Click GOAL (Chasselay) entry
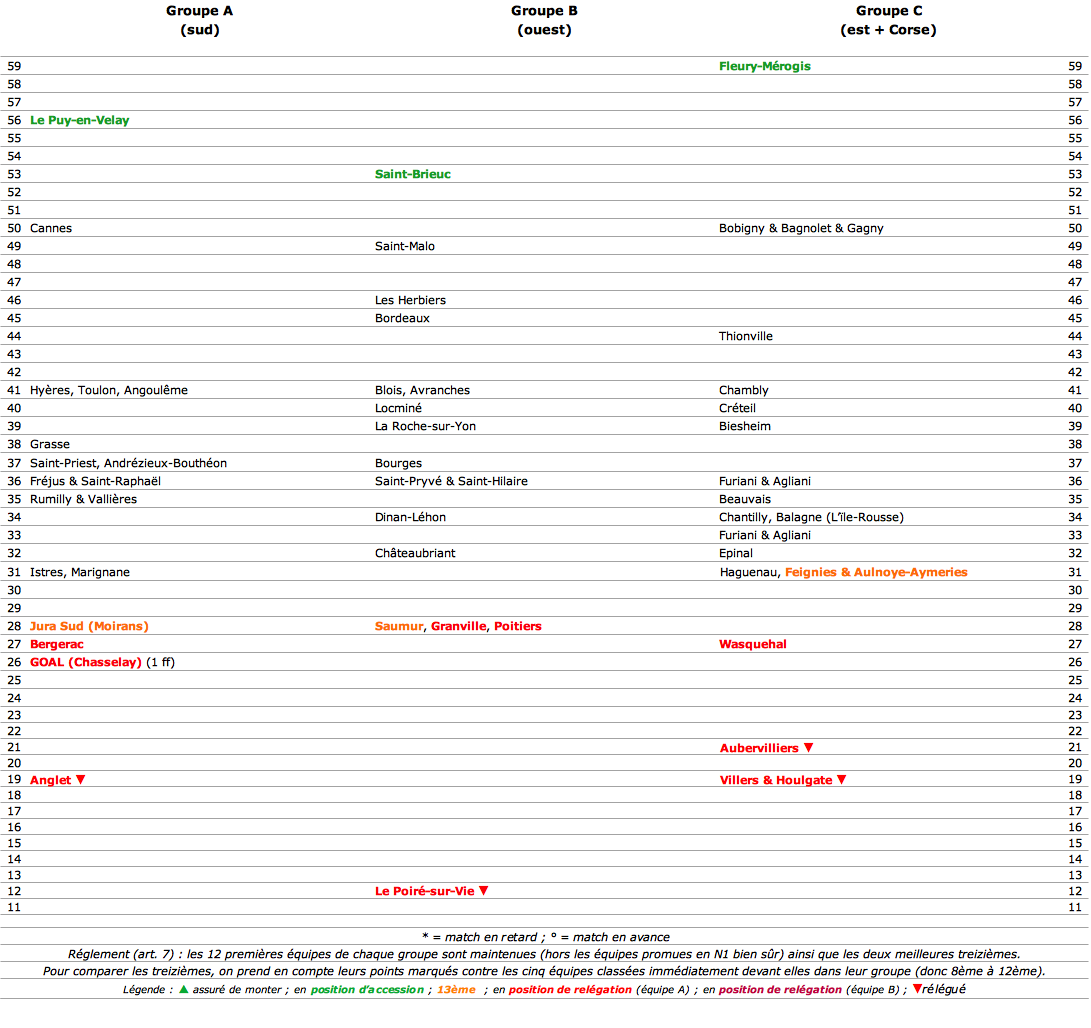The image size is (1091, 1028). tap(86, 663)
